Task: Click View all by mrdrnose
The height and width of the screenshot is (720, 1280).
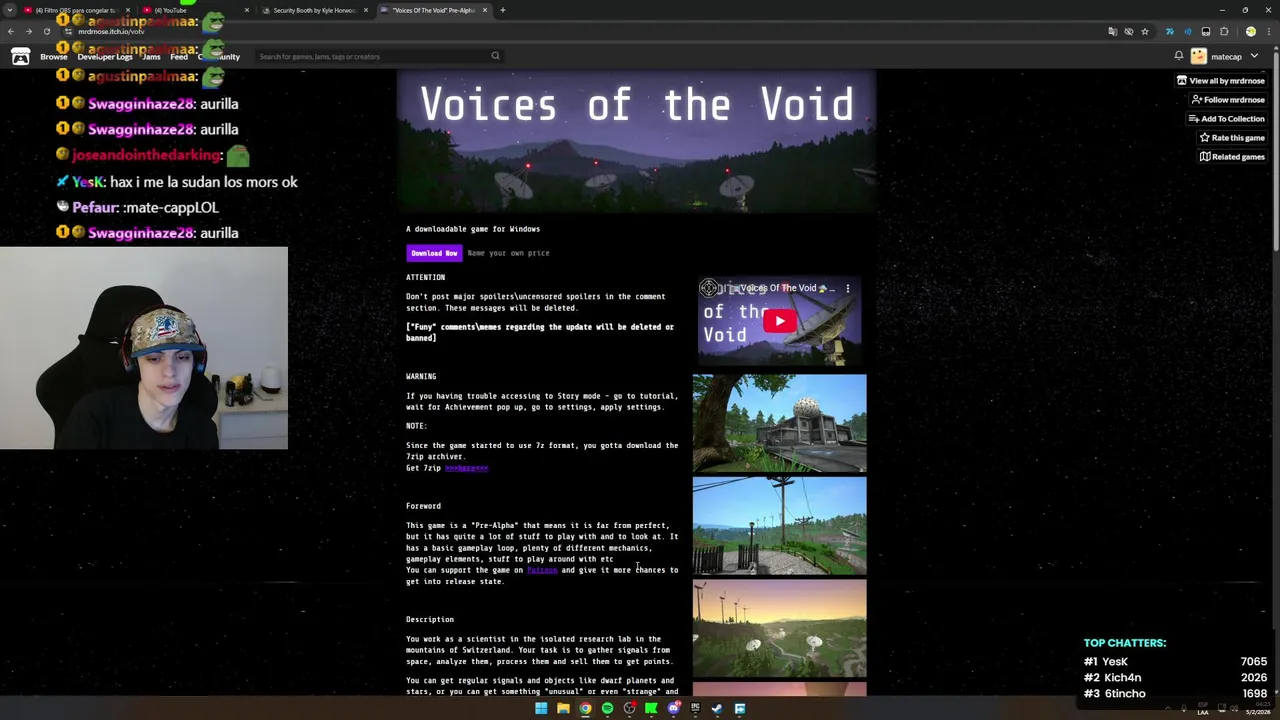Action: [1220, 81]
